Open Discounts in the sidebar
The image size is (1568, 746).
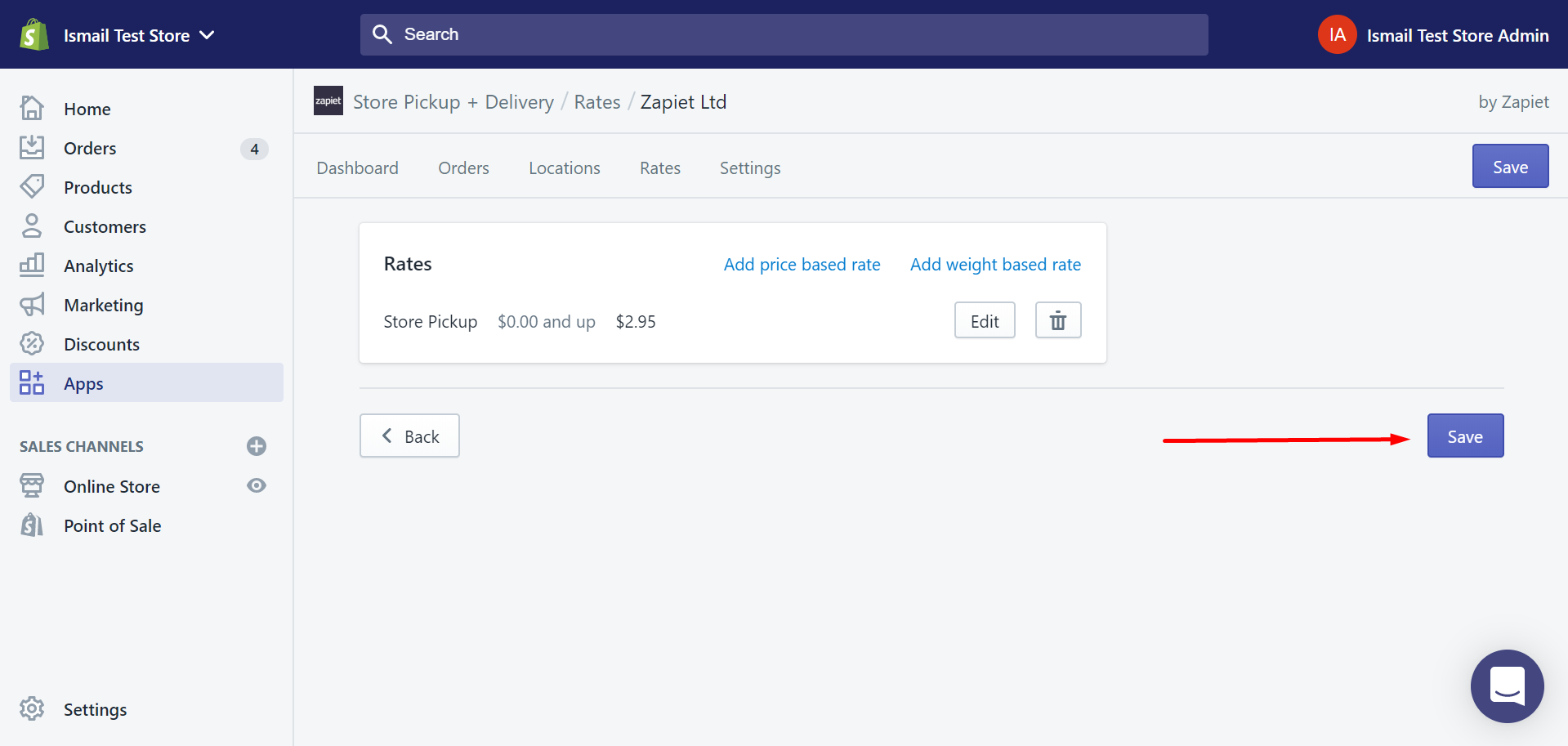(101, 344)
